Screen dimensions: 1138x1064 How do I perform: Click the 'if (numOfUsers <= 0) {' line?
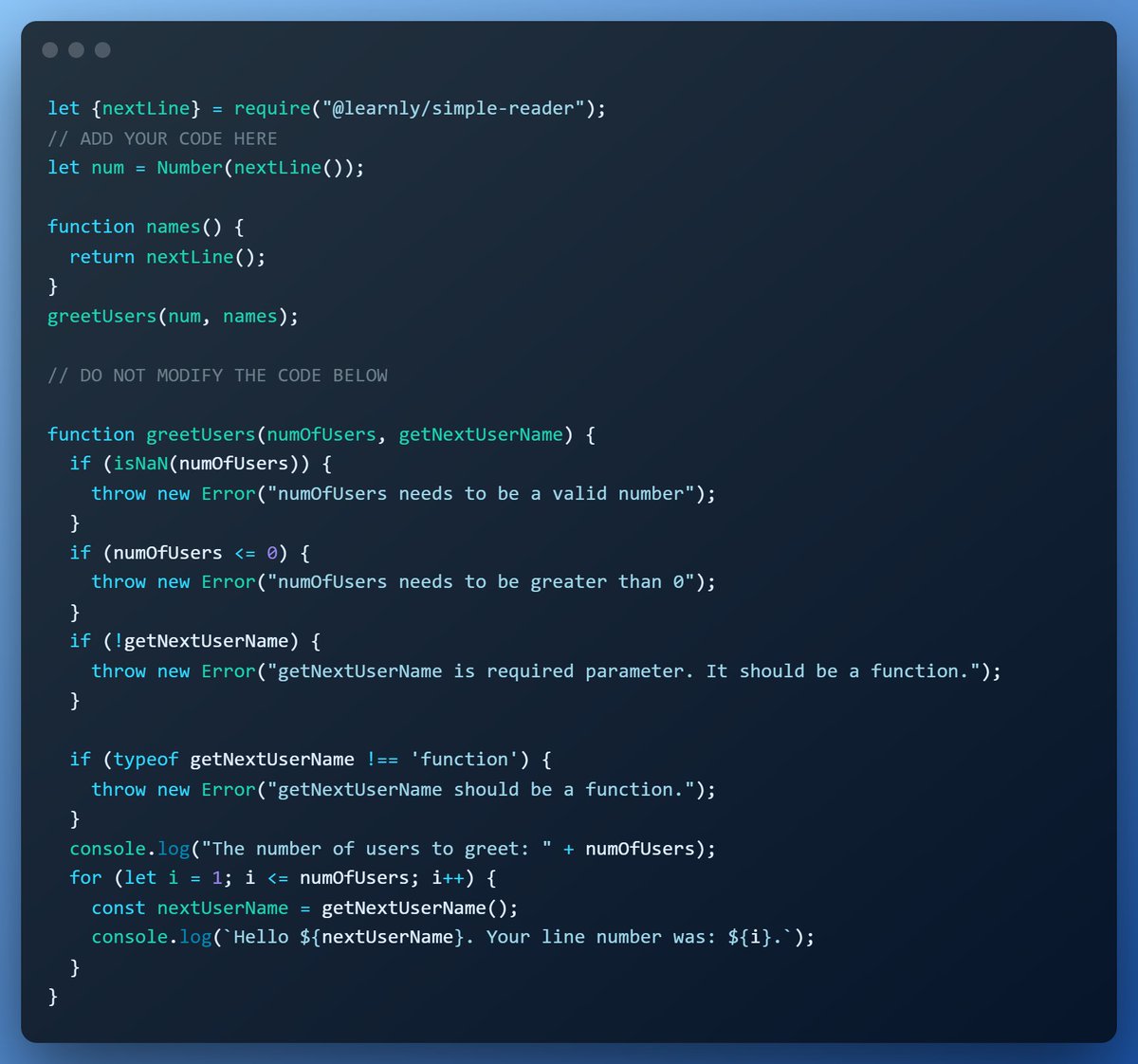(190, 553)
